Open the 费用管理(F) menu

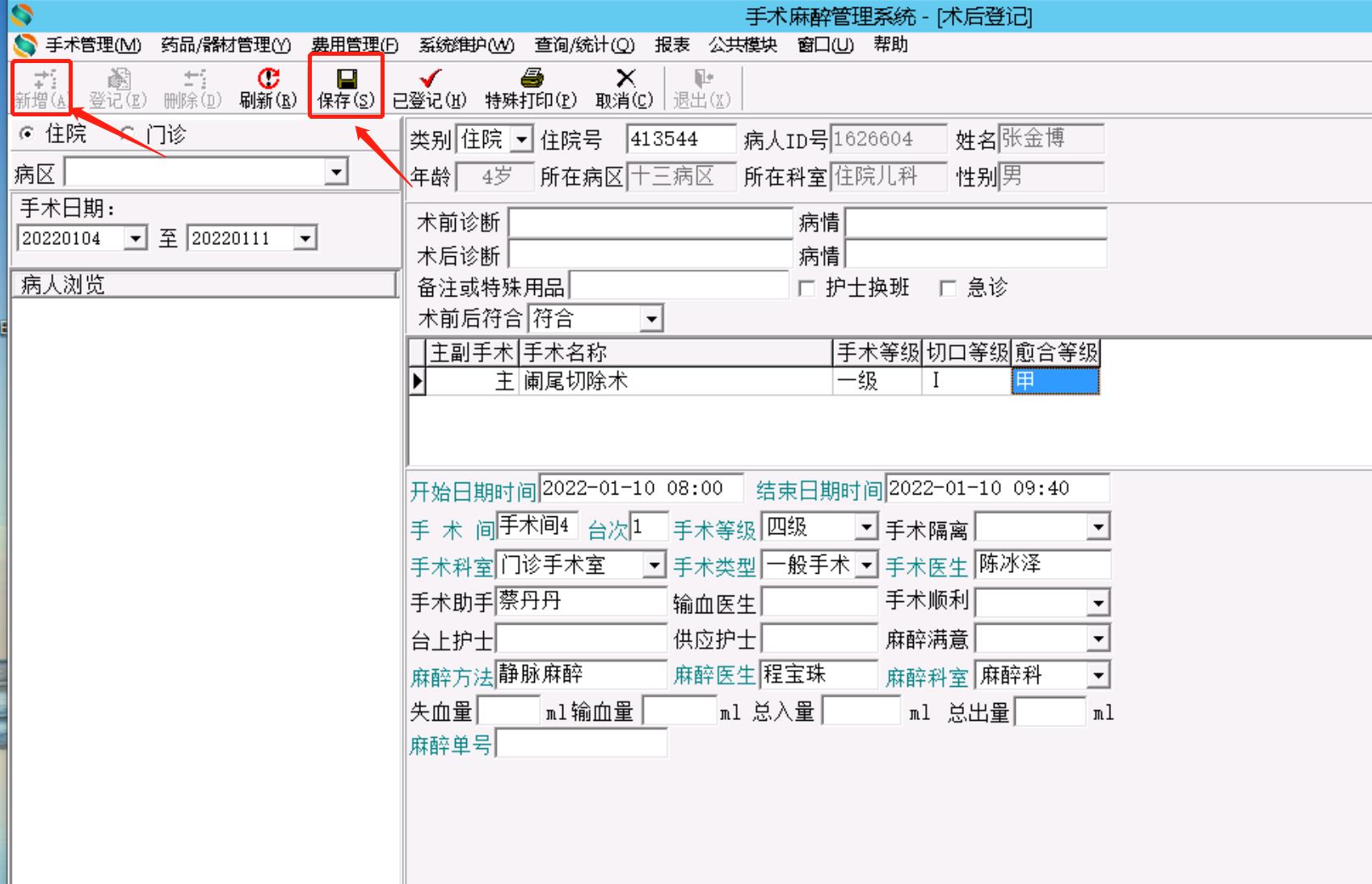click(355, 45)
